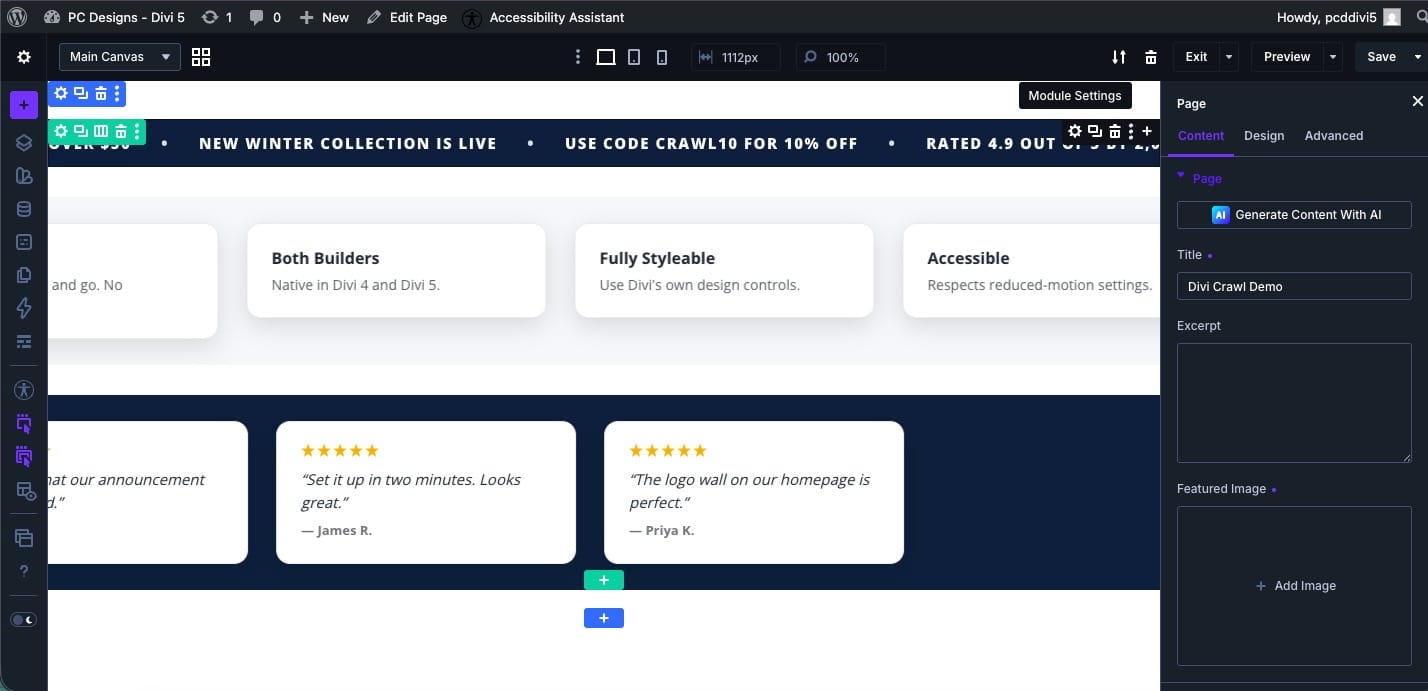Expand Save button dropdown arrow
Image resolution: width=1428 pixels, height=691 pixels.
pos(1418,57)
